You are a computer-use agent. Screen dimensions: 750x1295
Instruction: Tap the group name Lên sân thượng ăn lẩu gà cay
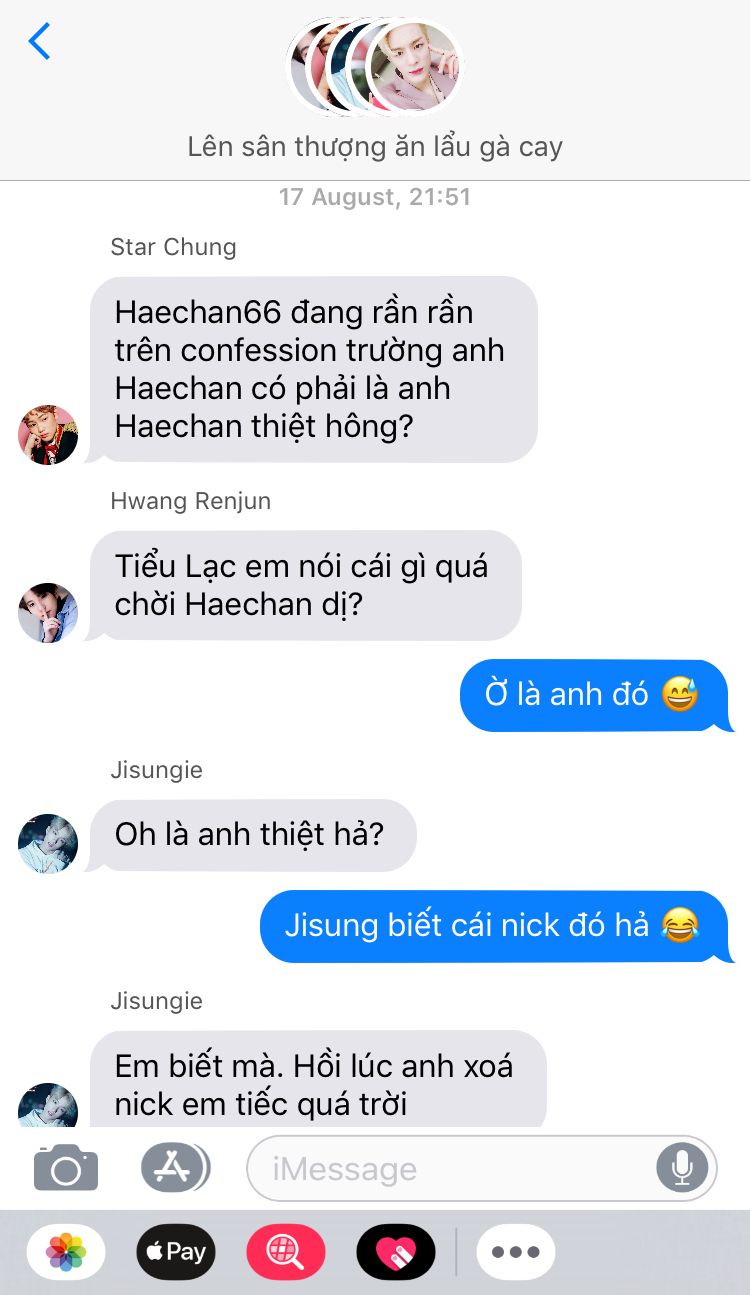click(375, 147)
